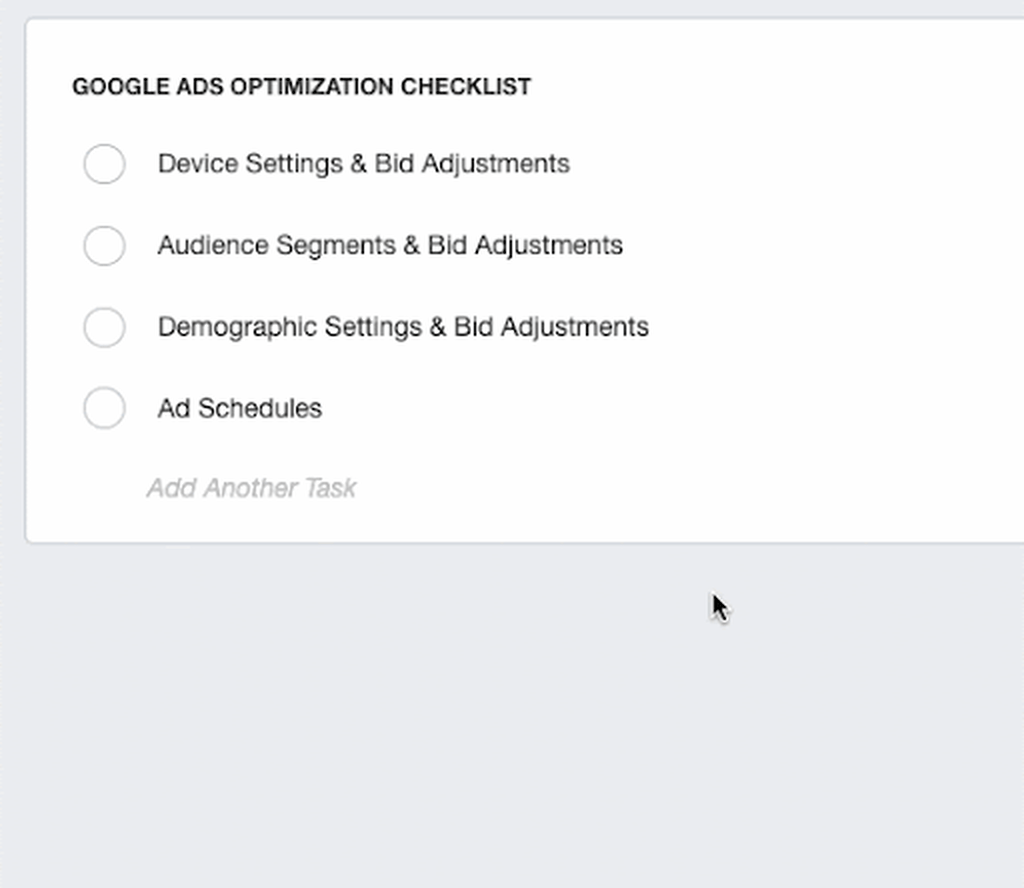This screenshot has width=1024, height=888.
Task: Select the empty circle beside Ad Schedules
Action: 104,408
